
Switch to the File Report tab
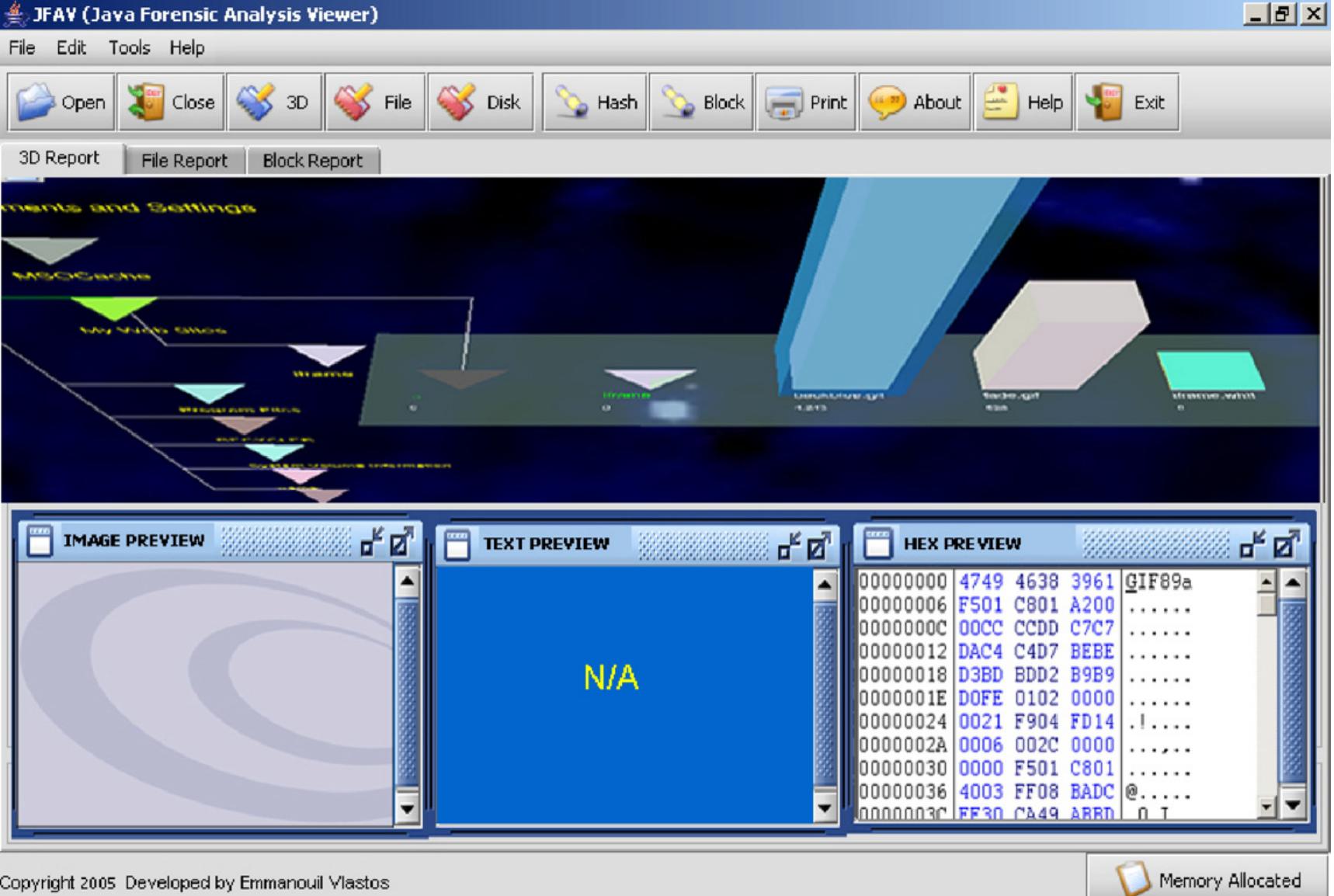click(183, 160)
